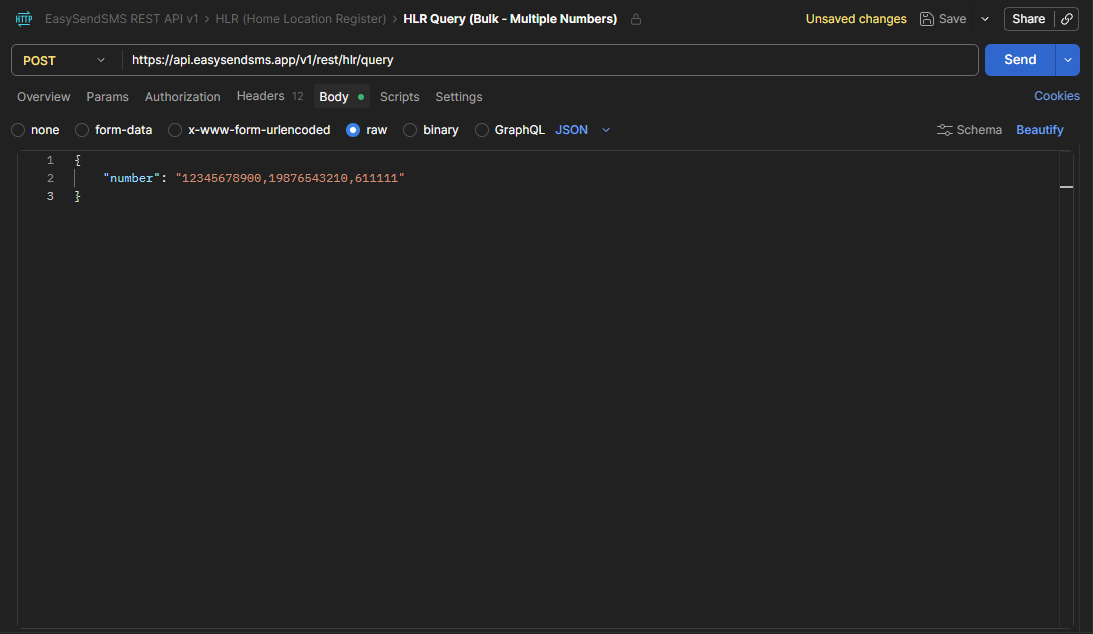This screenshot has height=634, width=1093.
Task: Open EasySendSMS REST API v1 breadcrumb
Action: click(121, 19)
